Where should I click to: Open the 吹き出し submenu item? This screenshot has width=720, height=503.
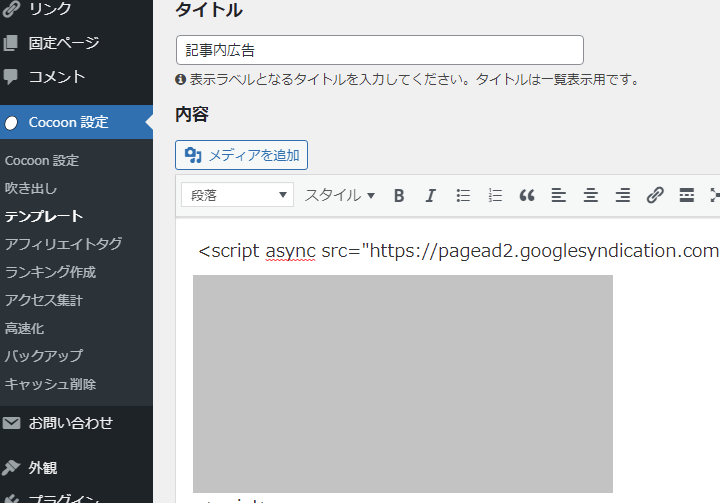pyautogui.click(x=31, y=188)
